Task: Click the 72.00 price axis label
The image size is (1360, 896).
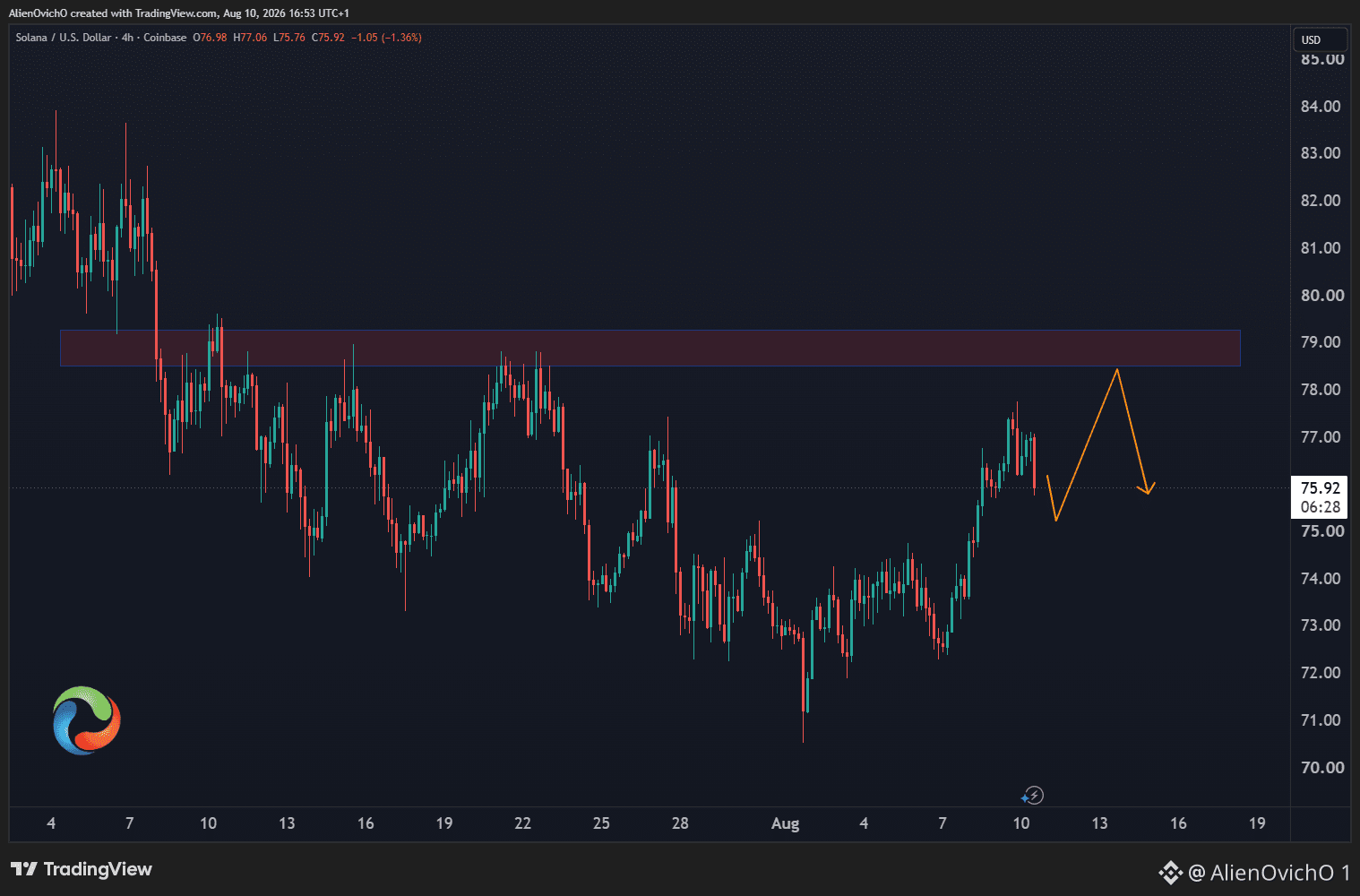Action: click(1321, 673)
